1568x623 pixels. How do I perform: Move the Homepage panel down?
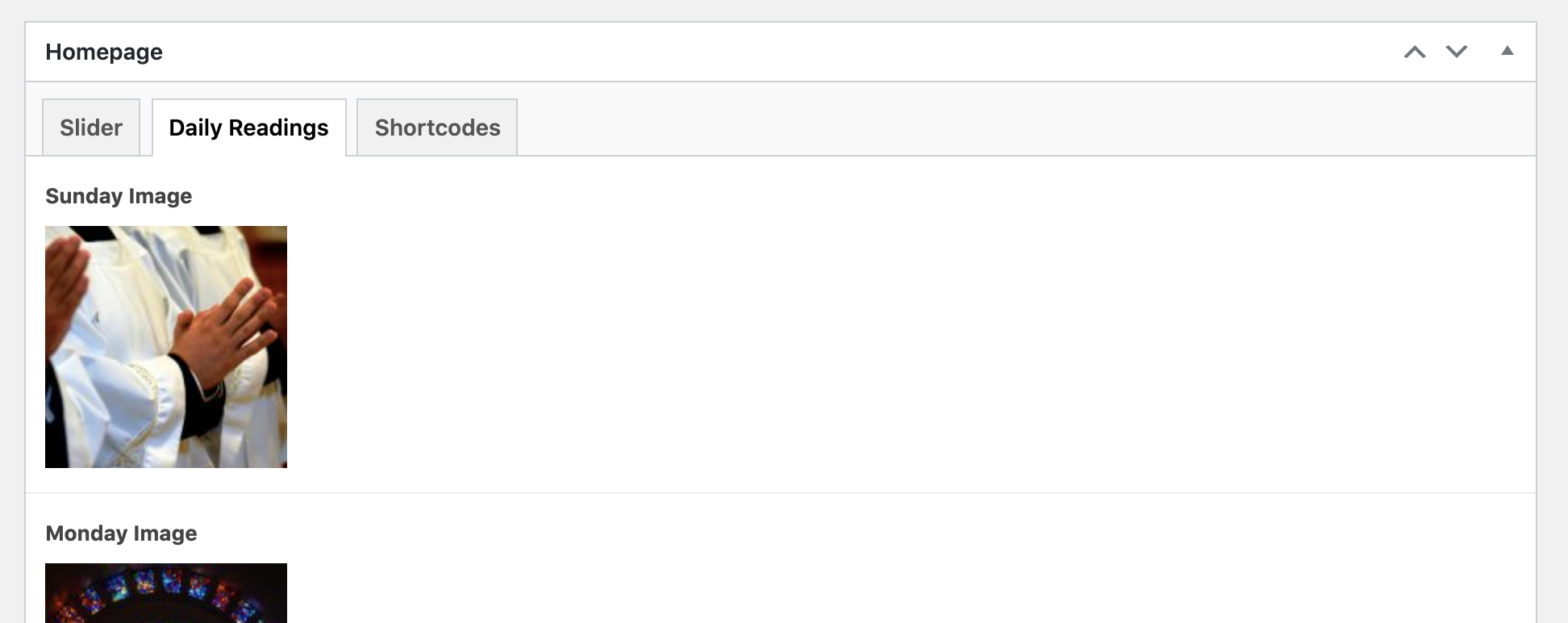pos(1457,52)
